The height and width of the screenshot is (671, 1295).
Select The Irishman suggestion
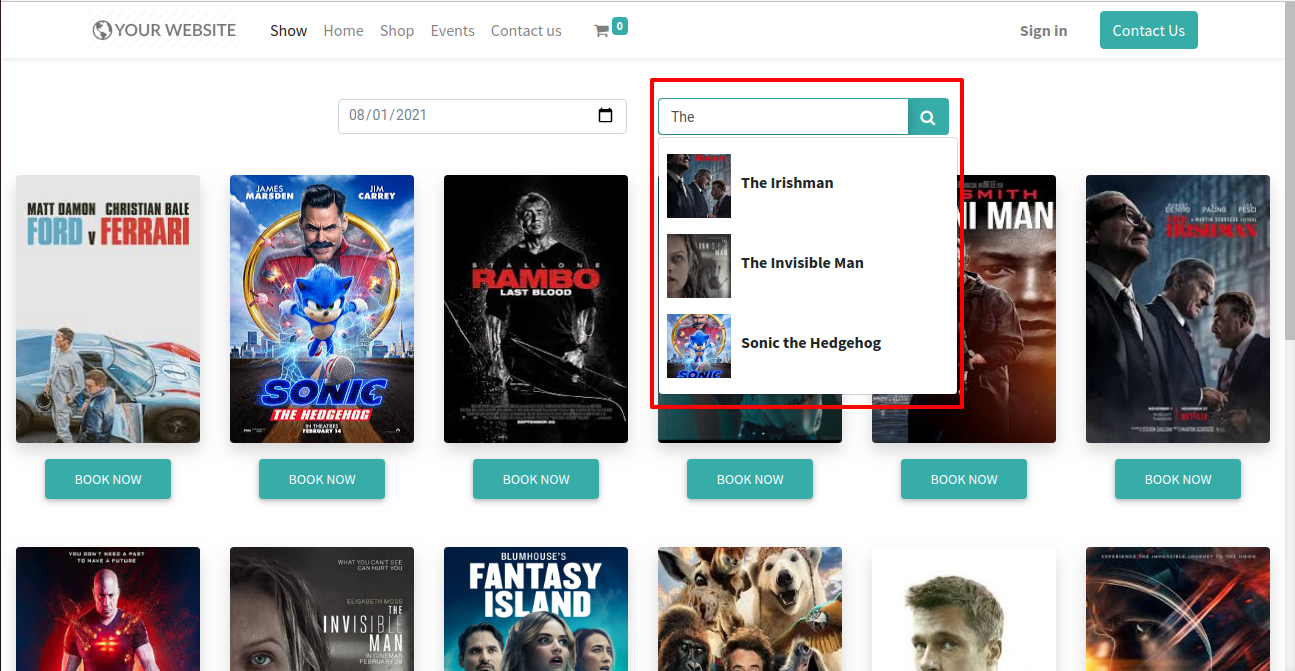click(808, 186)
